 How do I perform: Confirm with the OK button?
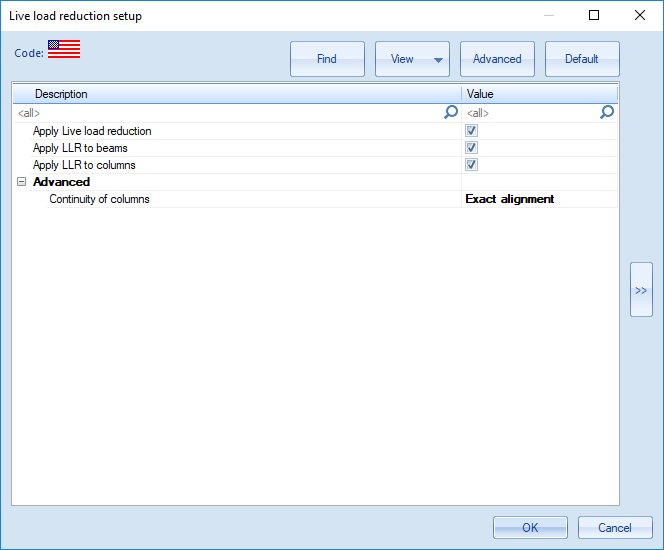[530, 528]
